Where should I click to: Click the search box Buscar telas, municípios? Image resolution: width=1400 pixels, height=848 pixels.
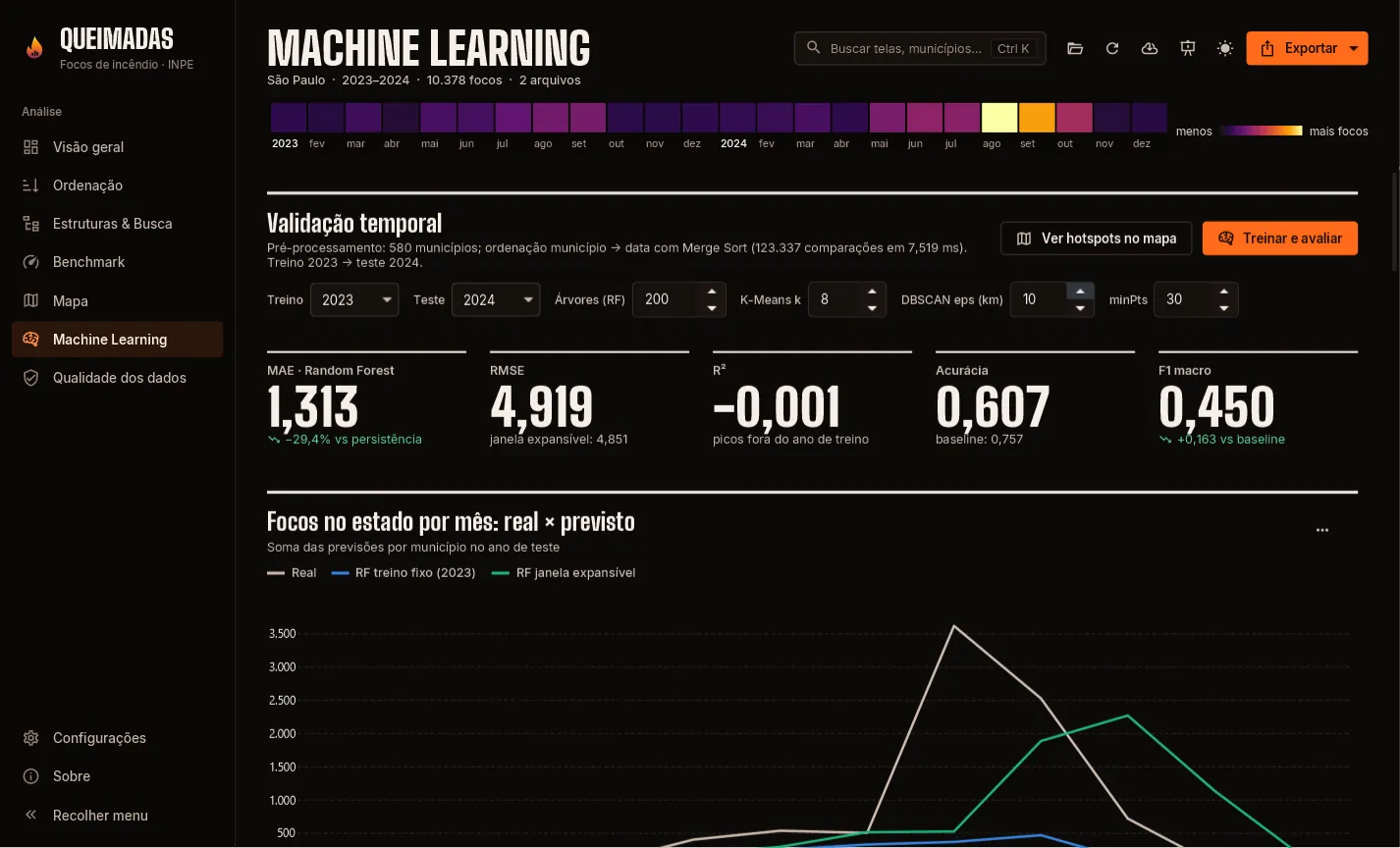point(920,48)
